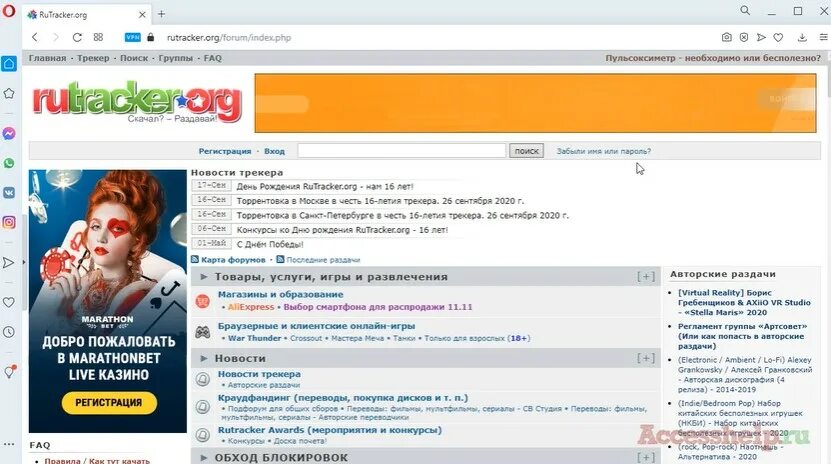
Task: Add the page to bookmarks with the heart icon
Action: (778, 37)
